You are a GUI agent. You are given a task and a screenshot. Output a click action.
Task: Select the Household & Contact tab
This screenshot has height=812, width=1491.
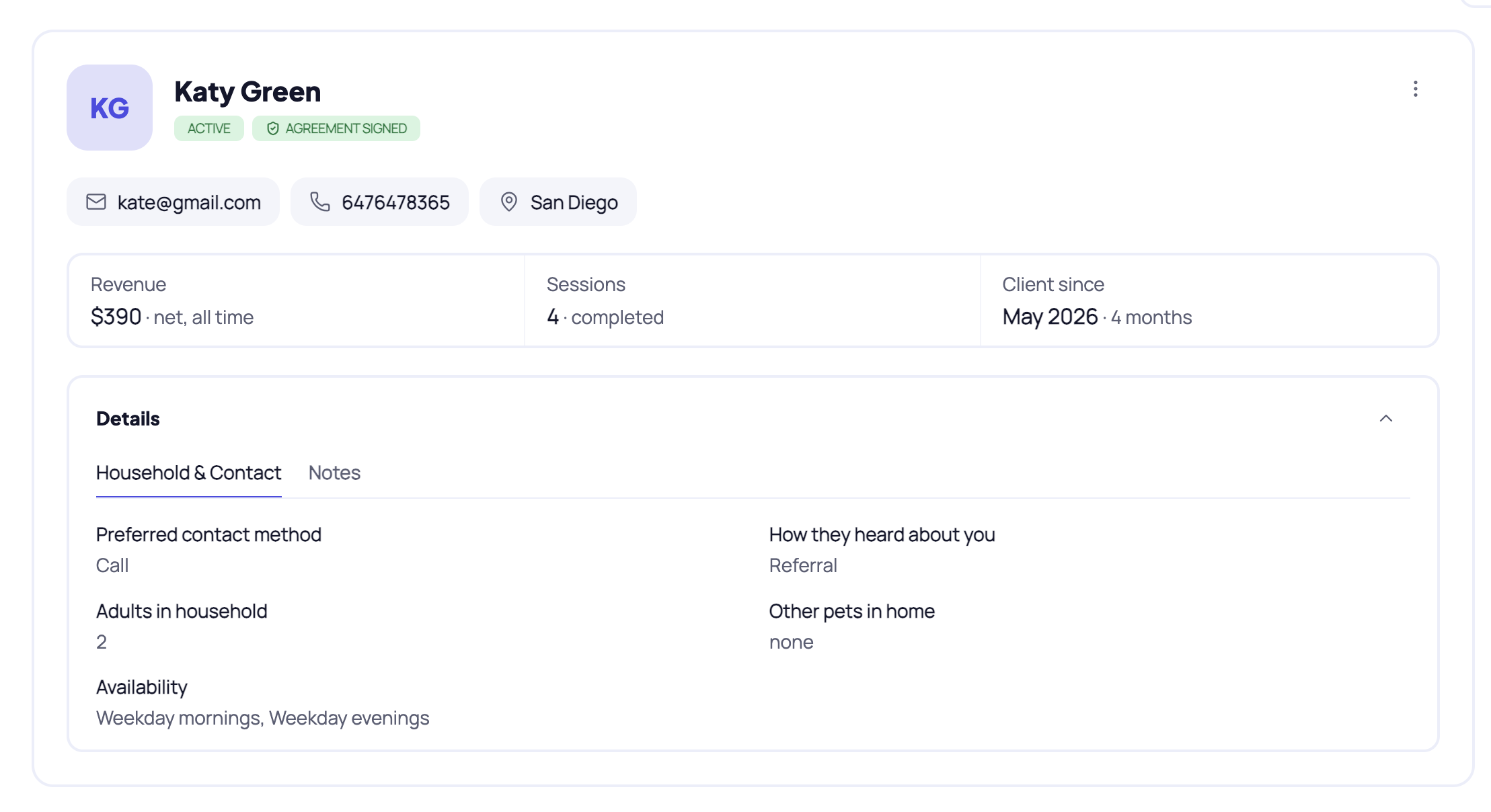[x=188, y=473]
